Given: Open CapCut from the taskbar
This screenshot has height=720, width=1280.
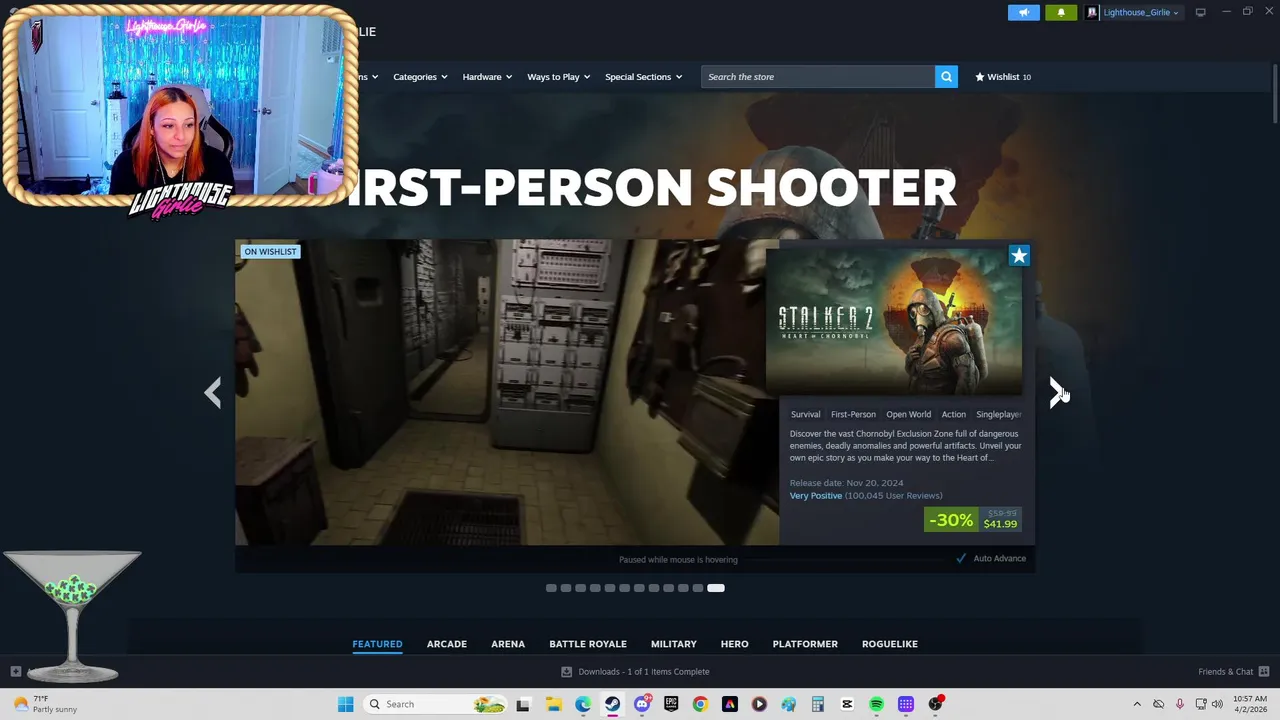Looking at the screenshot, I should 847,704.
